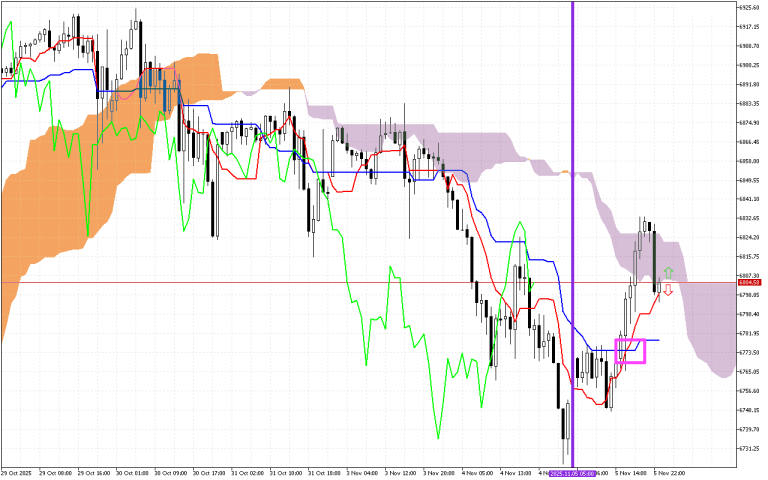Click the 6832.65 price axis label
This screenshot has height=480, width=768.
coord(750,218)
